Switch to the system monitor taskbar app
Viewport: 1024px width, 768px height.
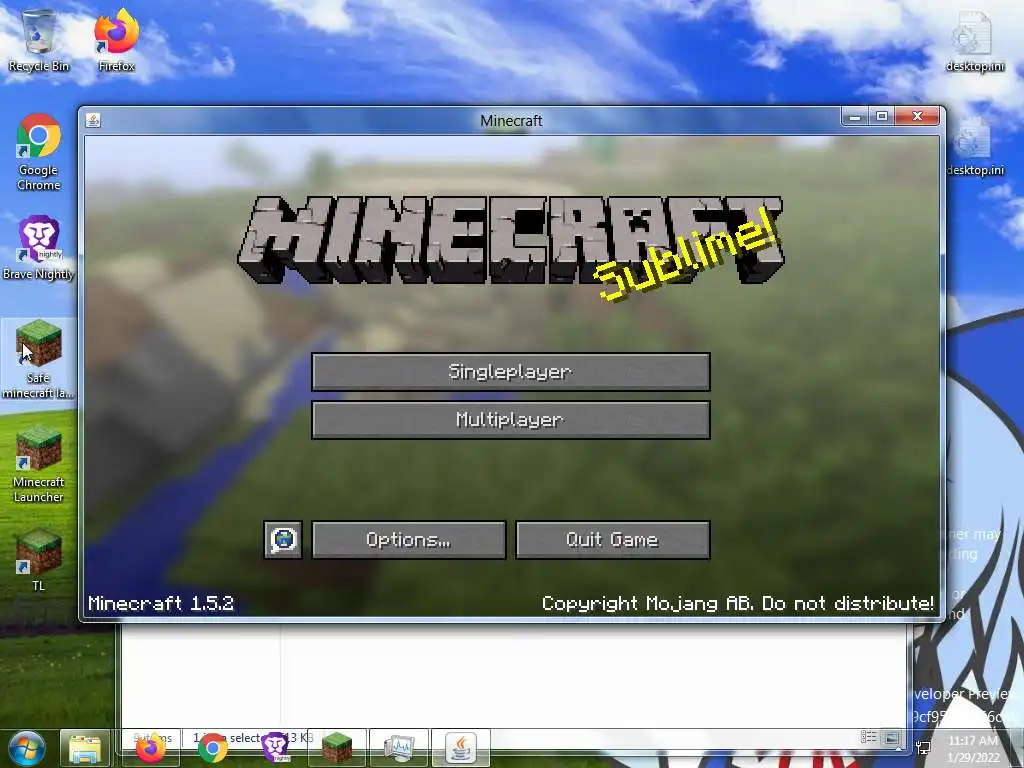pos(398,748)
